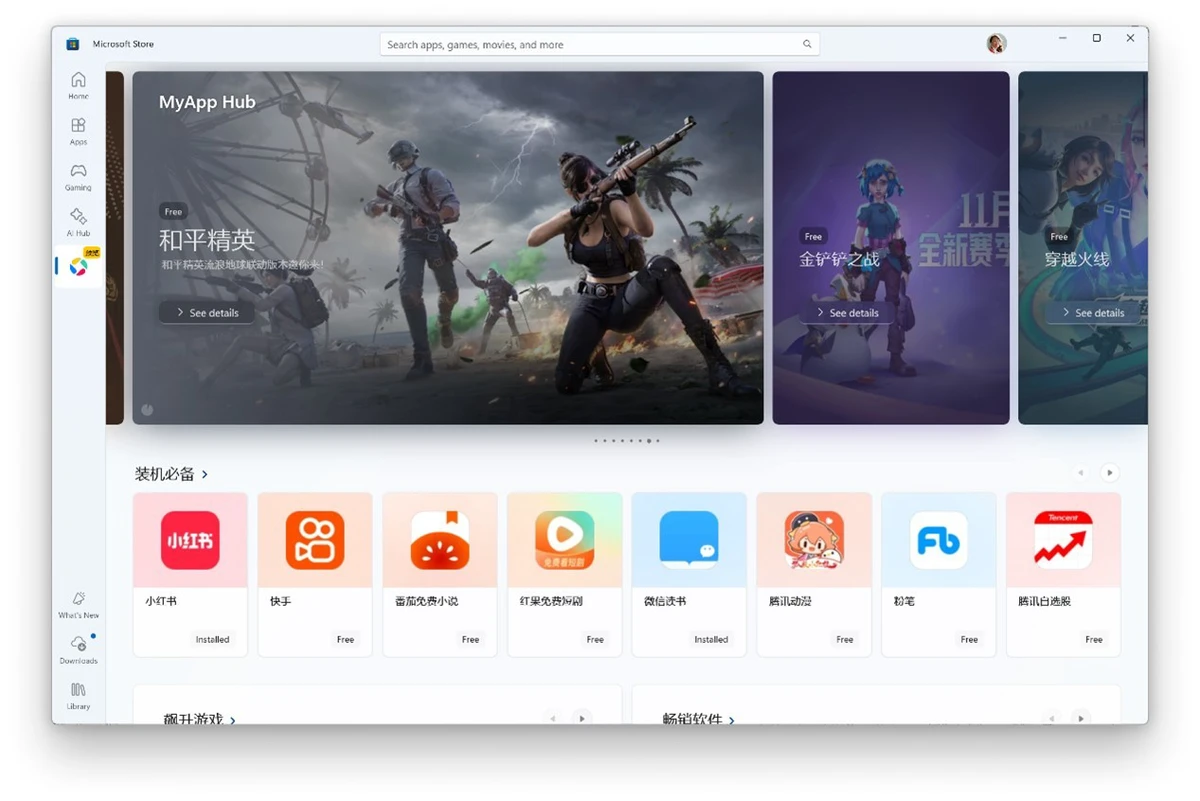Screen dimensions: 1200x801
Task: Go to the Apps section icon
Action: 78,127
